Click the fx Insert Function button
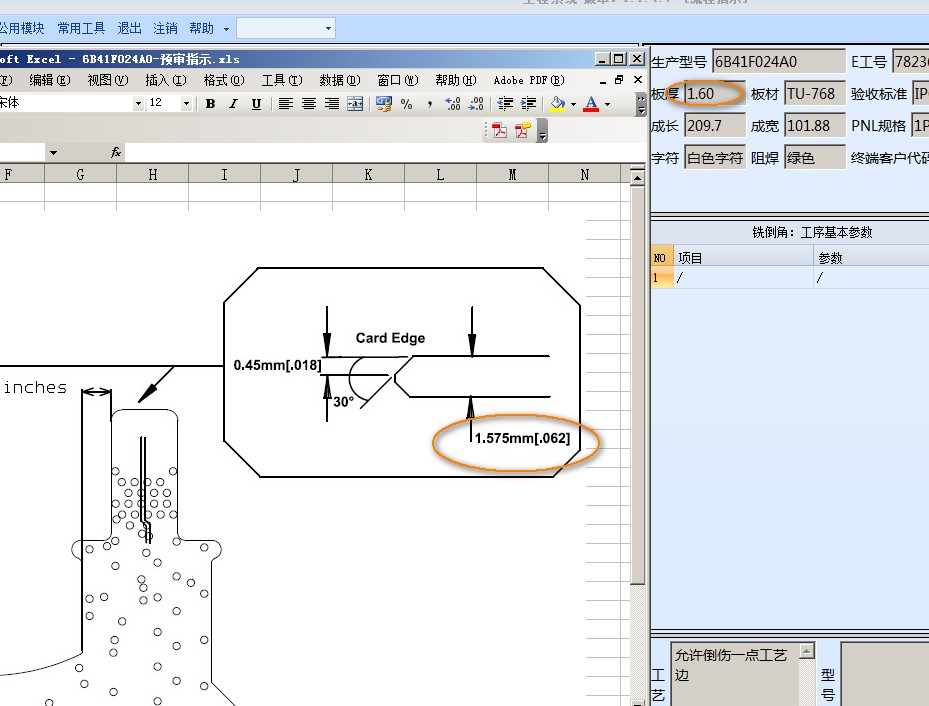The width and height of the screenshot is (929, 706). pyautogui.click(x=116, y=153)
